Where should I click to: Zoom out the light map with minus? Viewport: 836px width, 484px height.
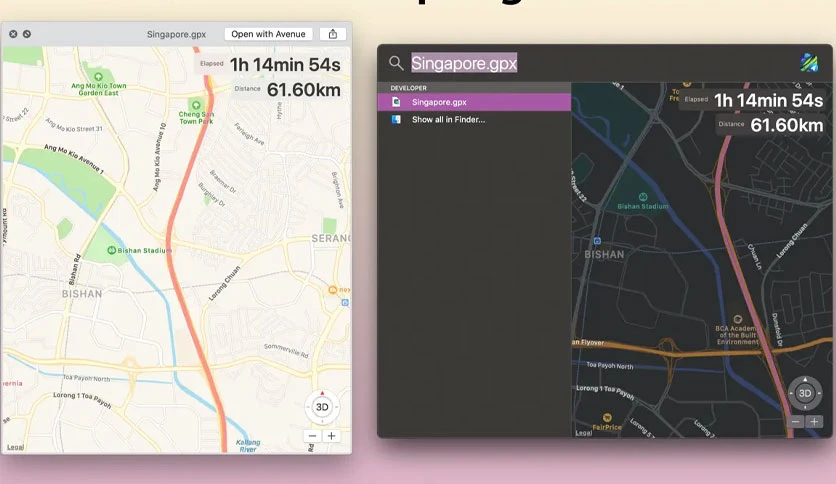(312, 436)
